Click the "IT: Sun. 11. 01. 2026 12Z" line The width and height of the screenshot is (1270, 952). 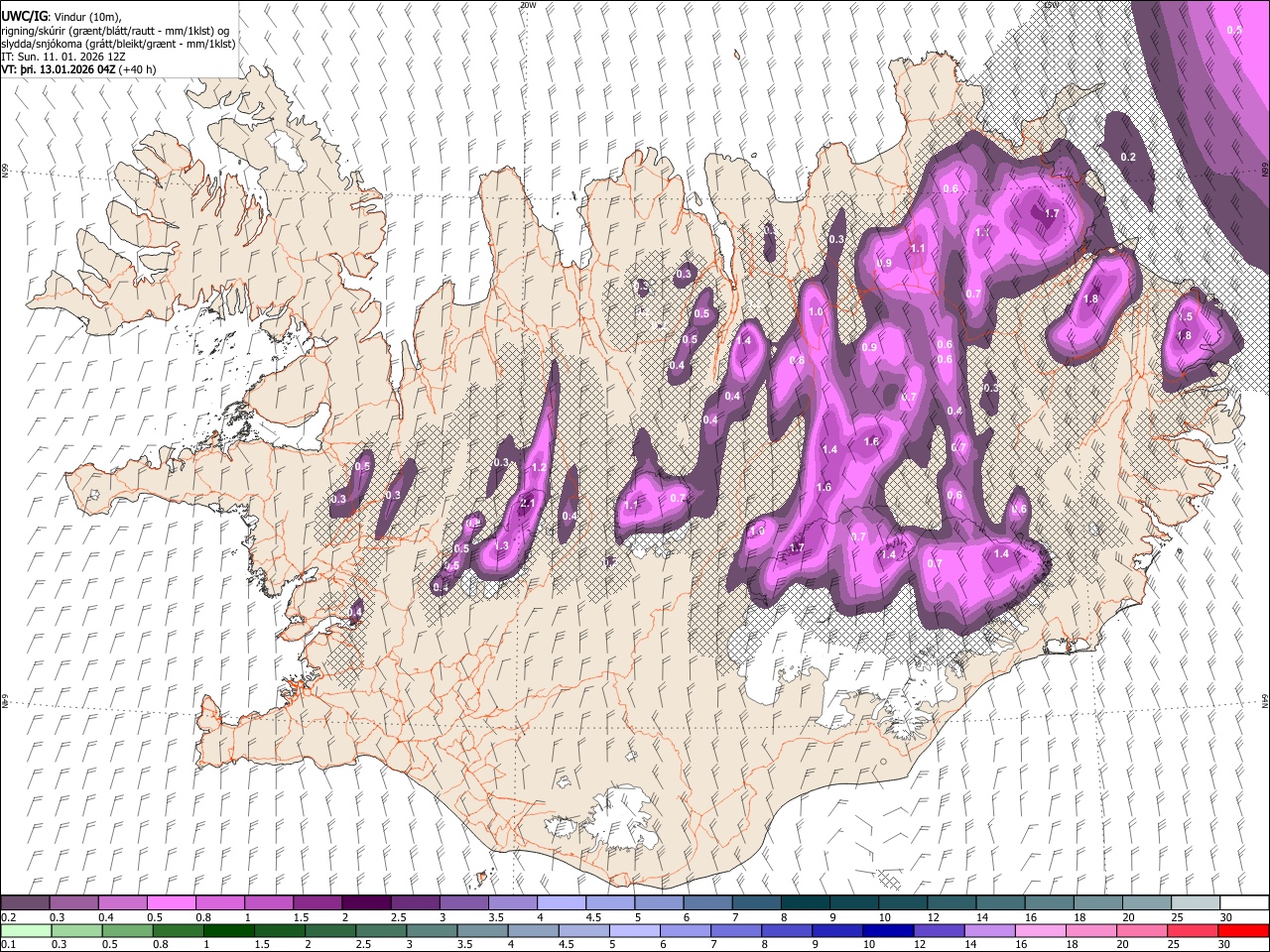pyautogui.click(x=64, y=57)
